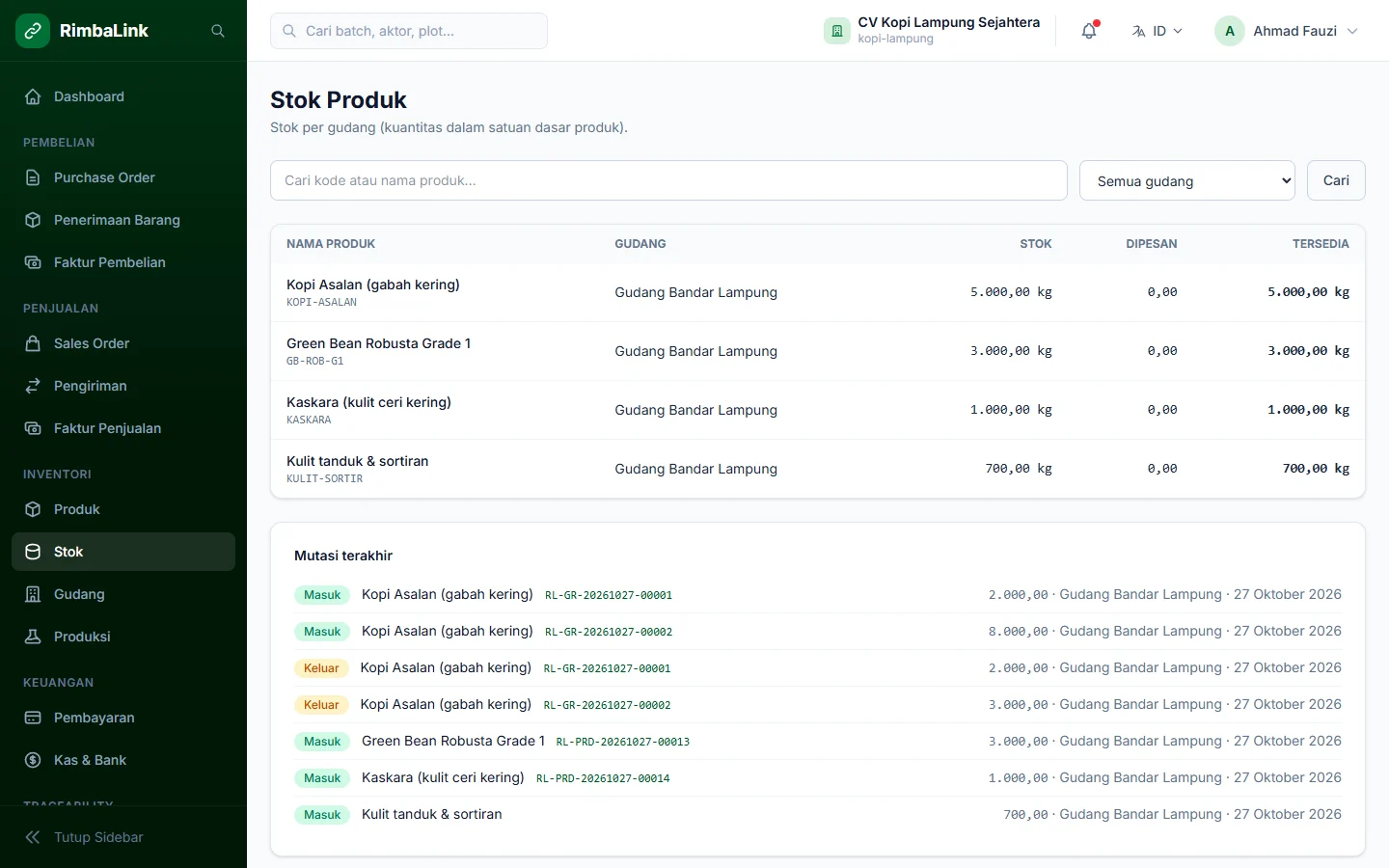Click the Penerimaan Barang box icon

click(33, 220)
